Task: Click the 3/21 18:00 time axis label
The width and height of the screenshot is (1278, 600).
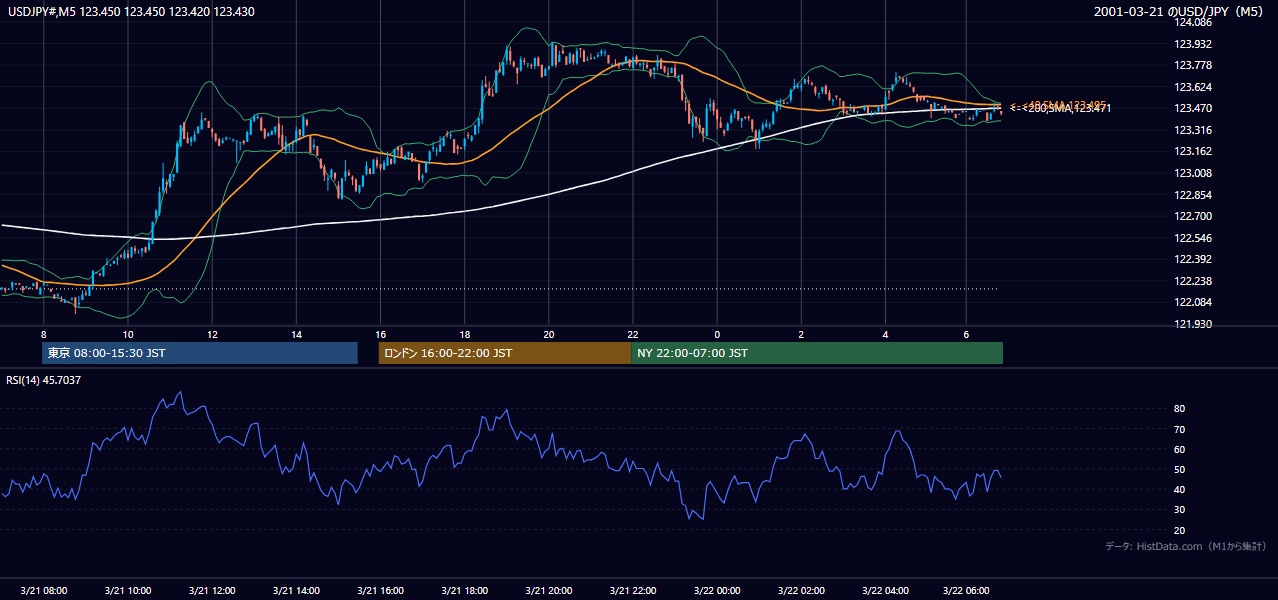Action: (x=464, y=591)
